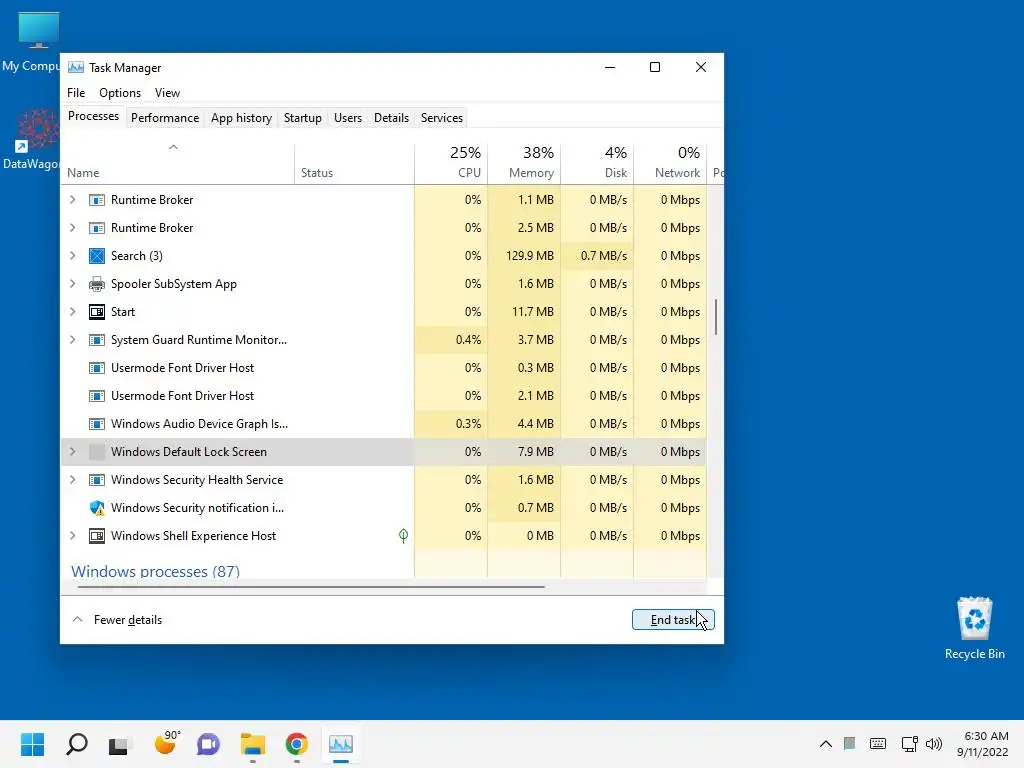Click the Windows Default Lock Screen icon
1024x768 pixels.
pos(97,452)
